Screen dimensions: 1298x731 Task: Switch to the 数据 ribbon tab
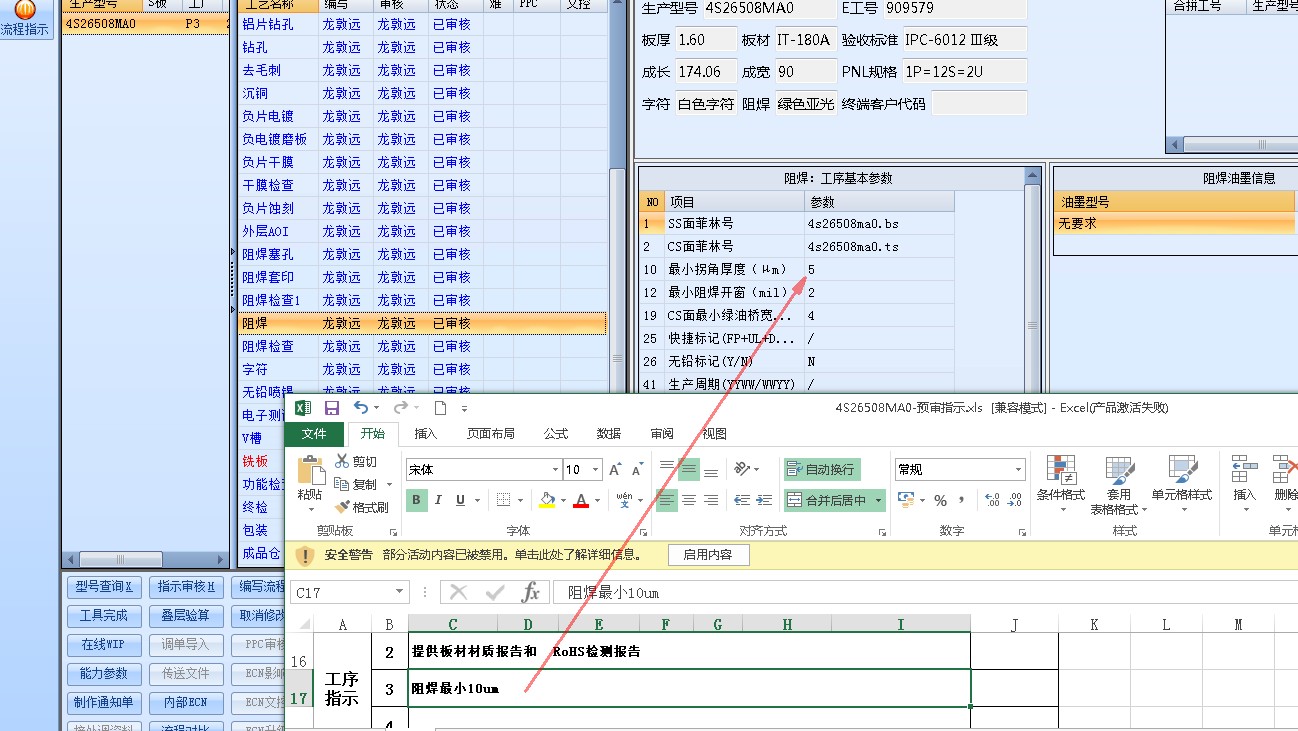point(609,434)
